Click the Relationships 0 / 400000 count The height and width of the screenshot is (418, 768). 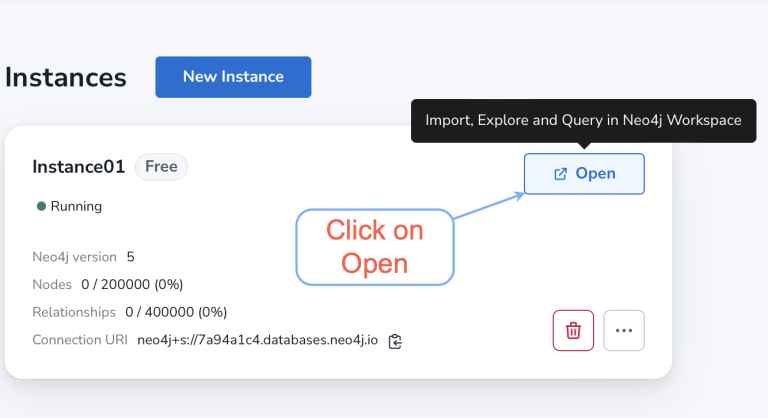tap(176, 312)
